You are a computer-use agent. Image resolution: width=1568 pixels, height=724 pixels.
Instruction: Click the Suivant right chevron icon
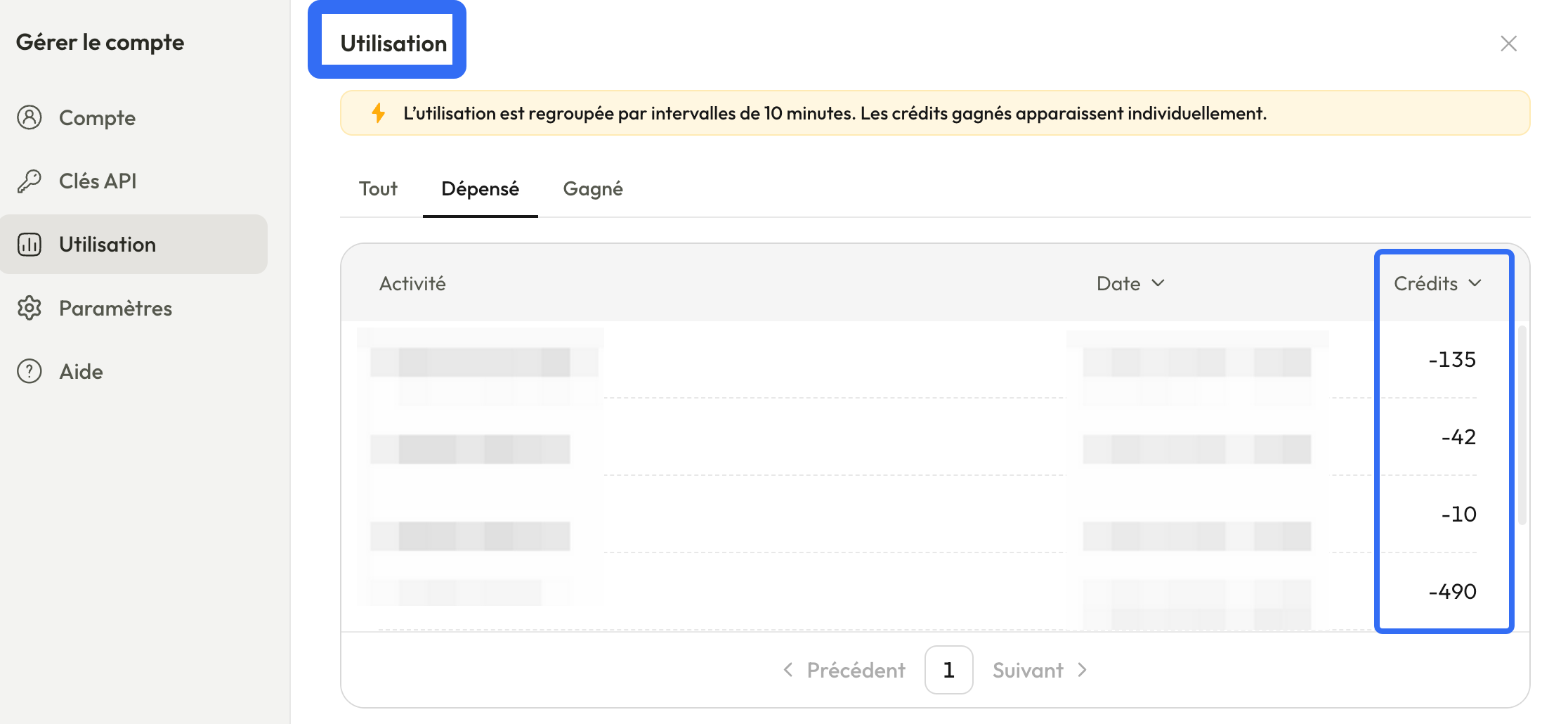[x=1082, y=670]
